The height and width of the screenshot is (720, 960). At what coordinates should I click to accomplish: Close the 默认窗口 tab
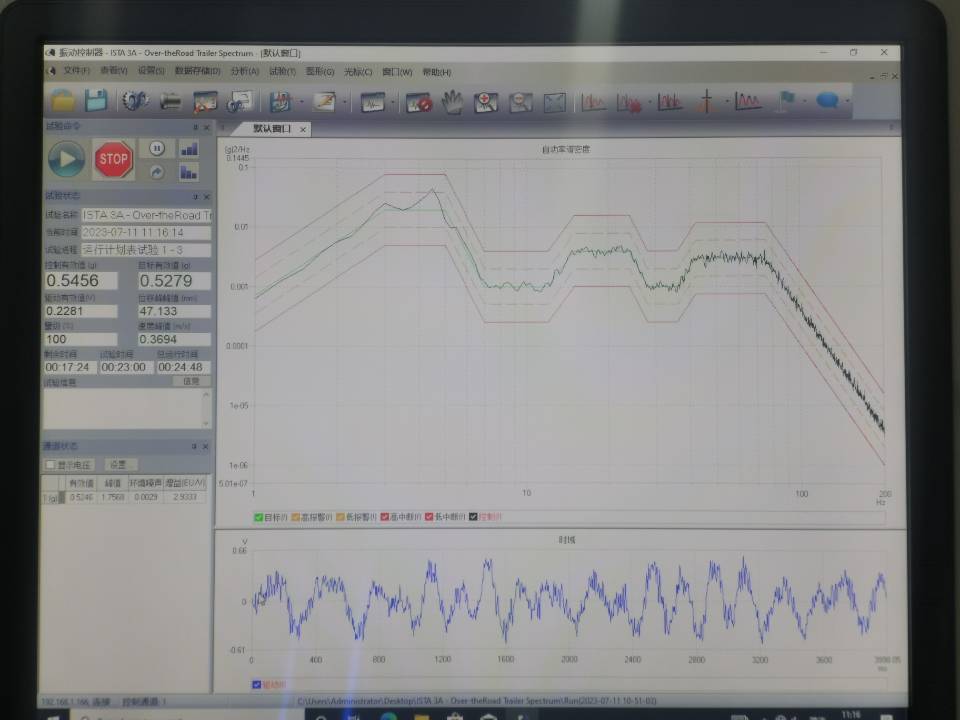click(302, 130)
